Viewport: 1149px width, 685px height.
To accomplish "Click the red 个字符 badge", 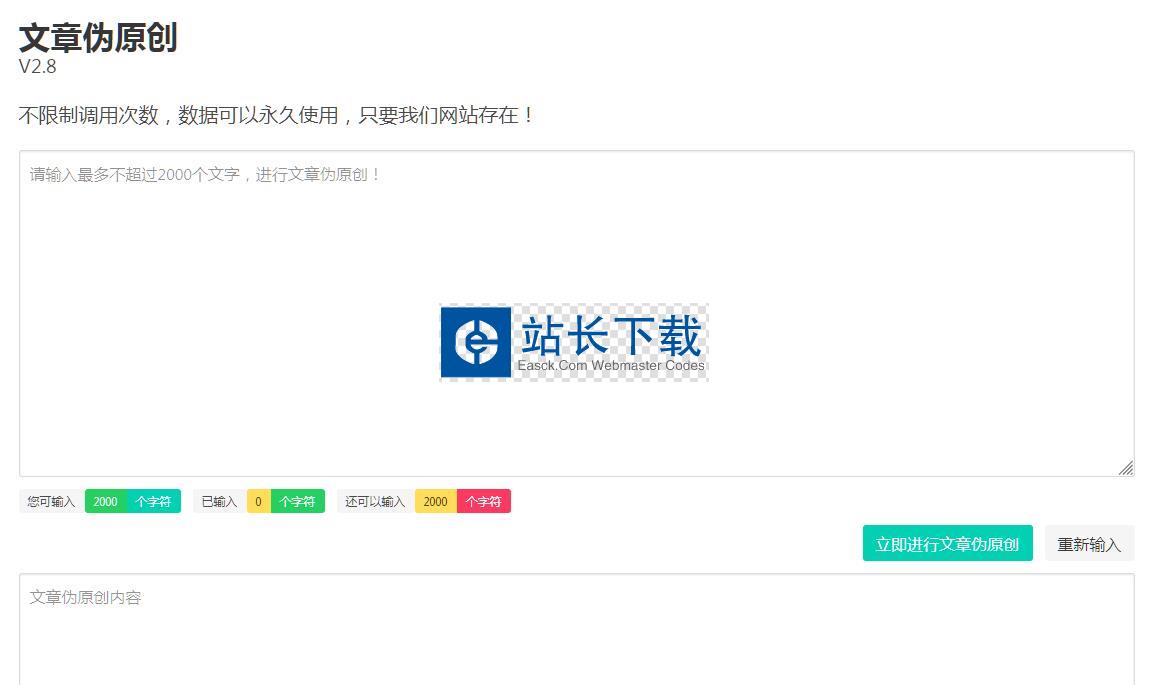I will pyautogui.click(x=484, y=501).
